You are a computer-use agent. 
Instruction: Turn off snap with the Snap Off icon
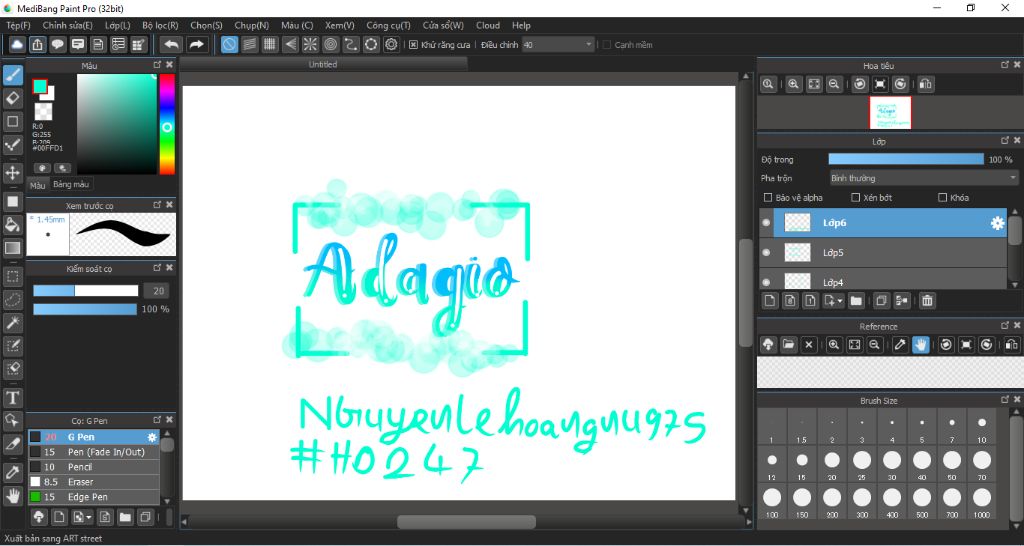click(x=229, y=44)
